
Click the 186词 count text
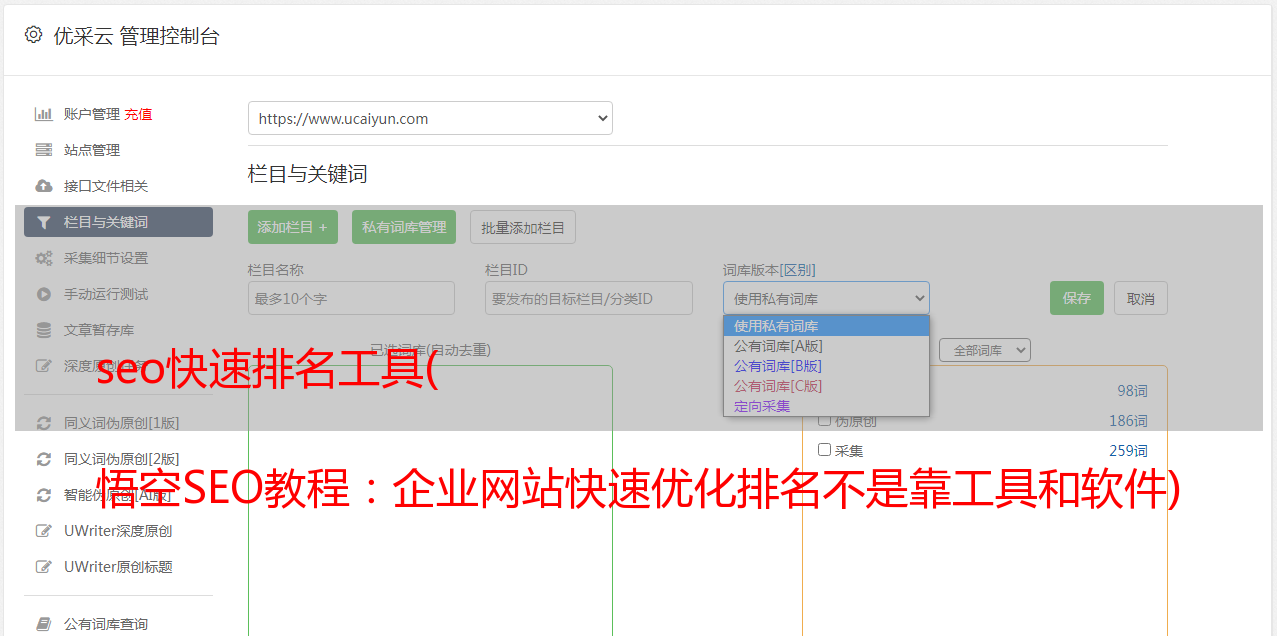coord(1128,421)
